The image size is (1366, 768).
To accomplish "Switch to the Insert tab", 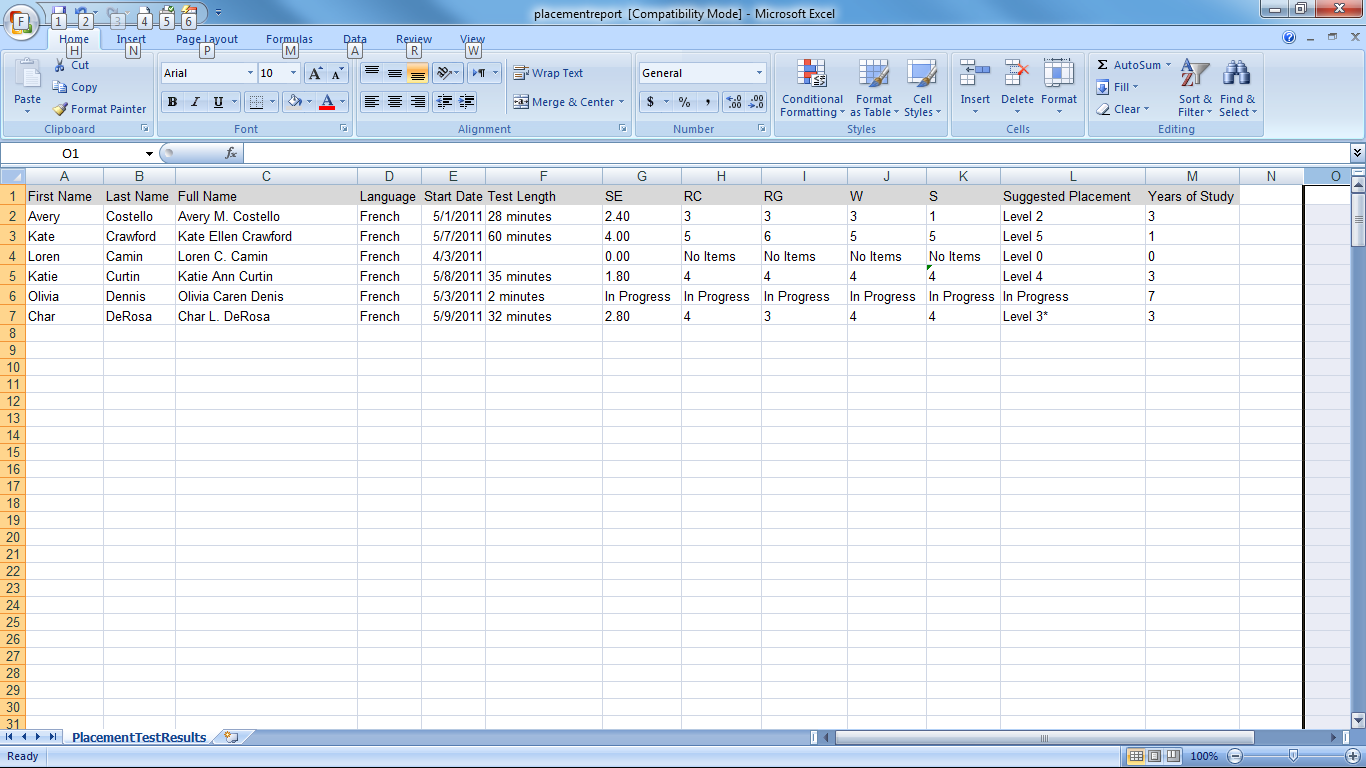I will tap(131, 40).
